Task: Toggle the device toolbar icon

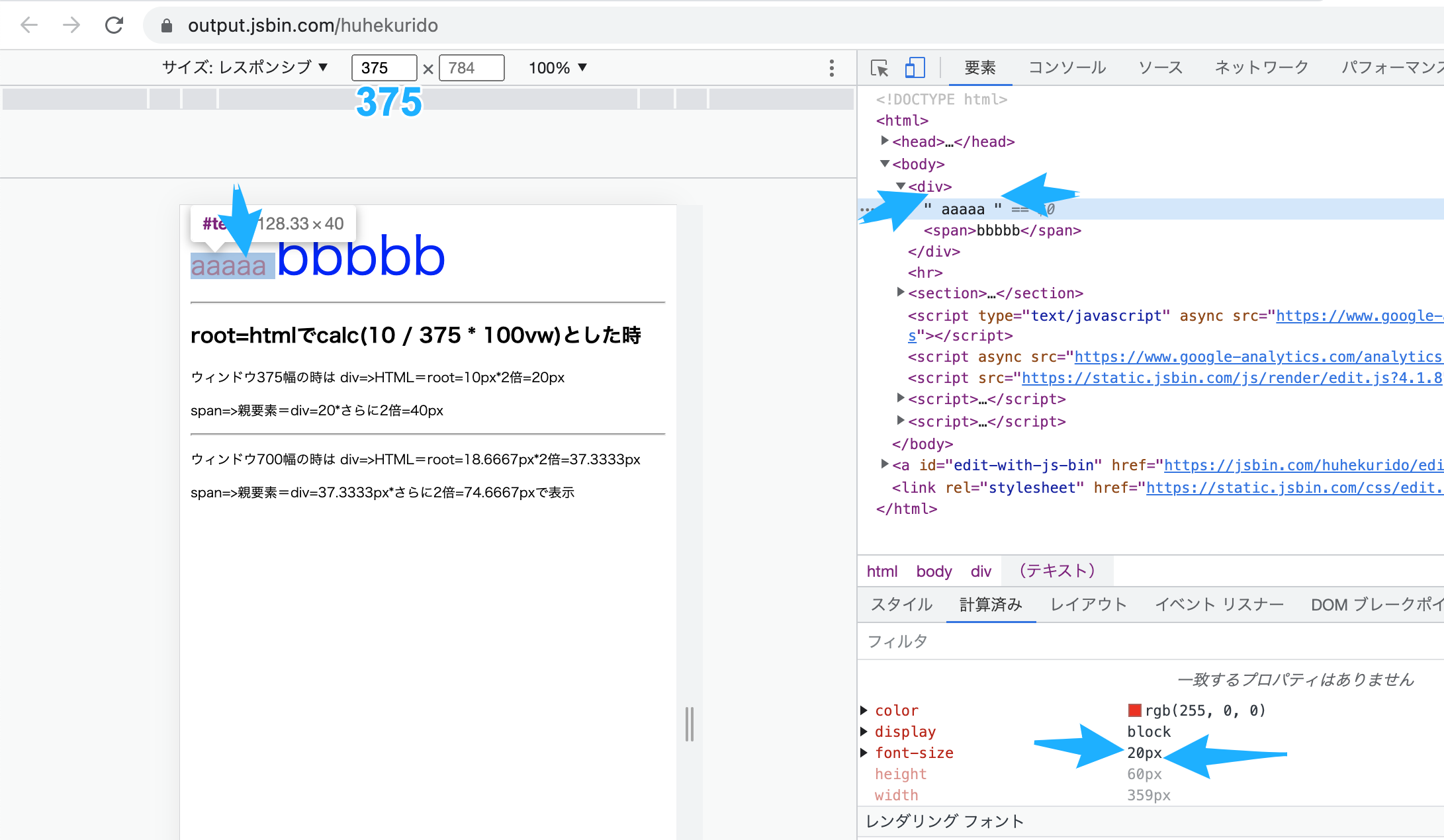Action: click(x=915, y=67)
